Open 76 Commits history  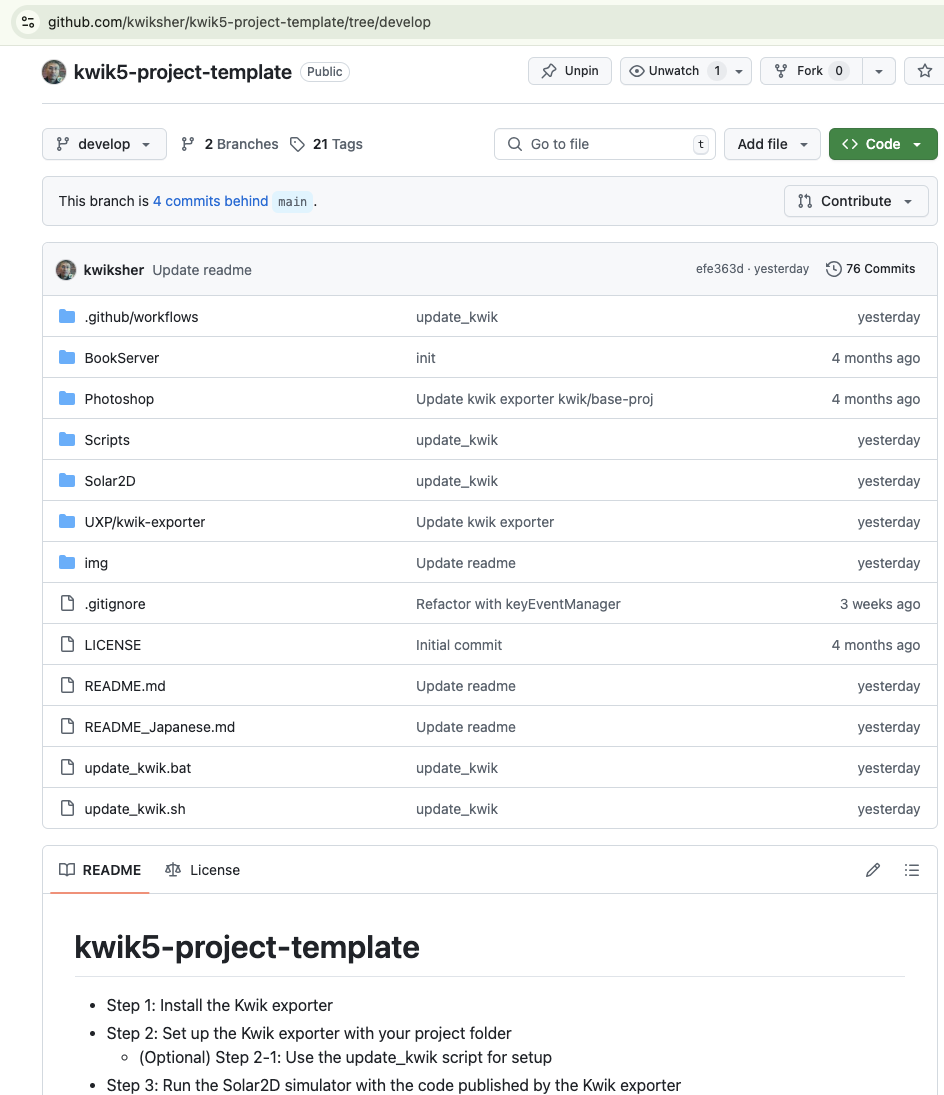coord(870,269)
